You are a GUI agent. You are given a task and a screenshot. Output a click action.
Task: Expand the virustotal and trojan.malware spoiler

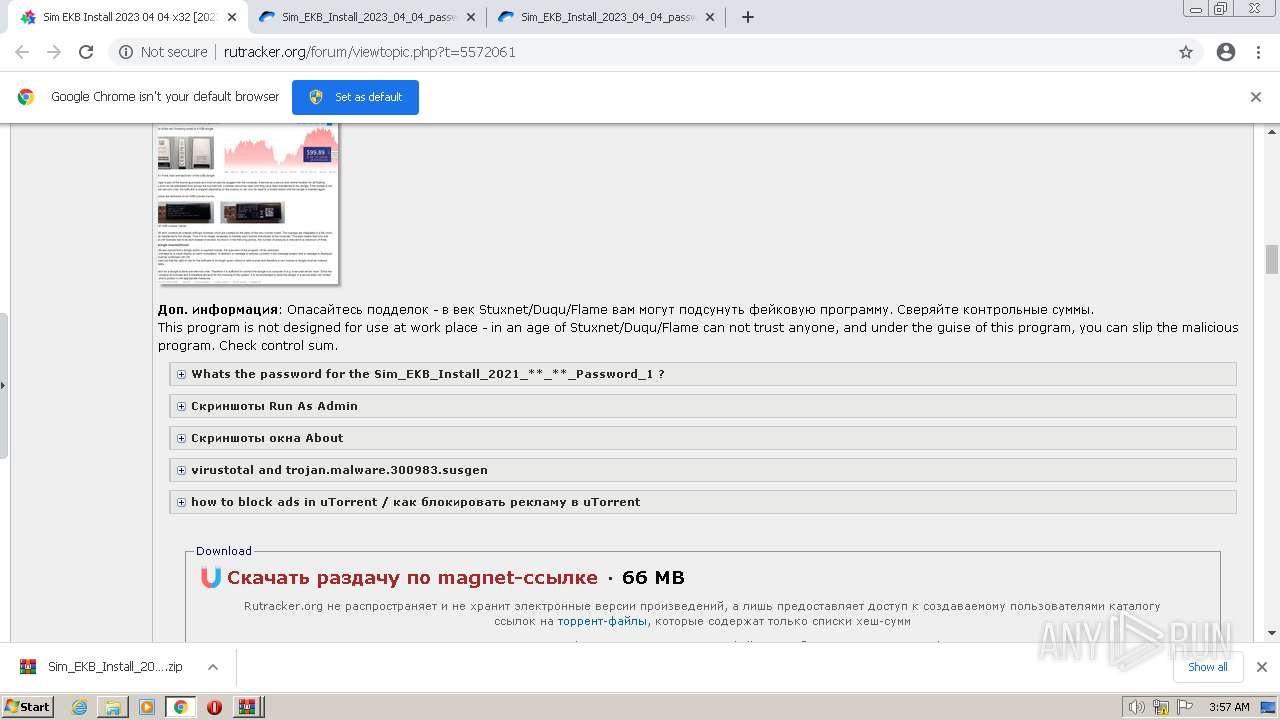coord(703,470)
